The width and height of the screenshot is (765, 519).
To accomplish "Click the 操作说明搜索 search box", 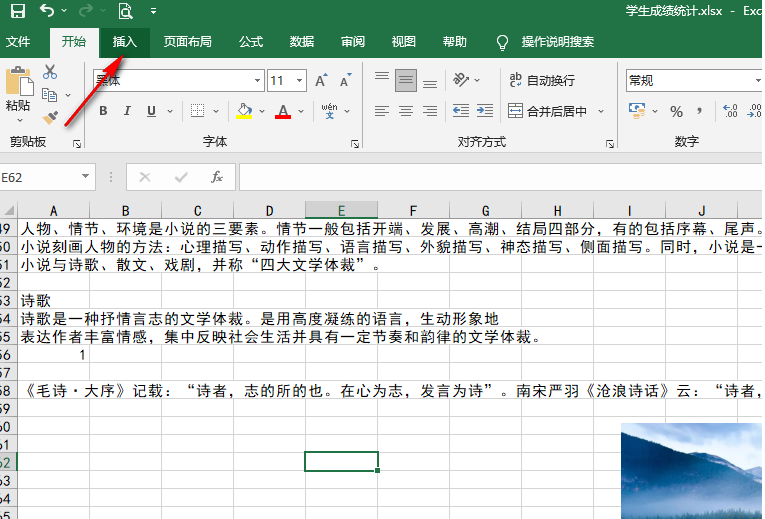I will click(x=557, y=42).
